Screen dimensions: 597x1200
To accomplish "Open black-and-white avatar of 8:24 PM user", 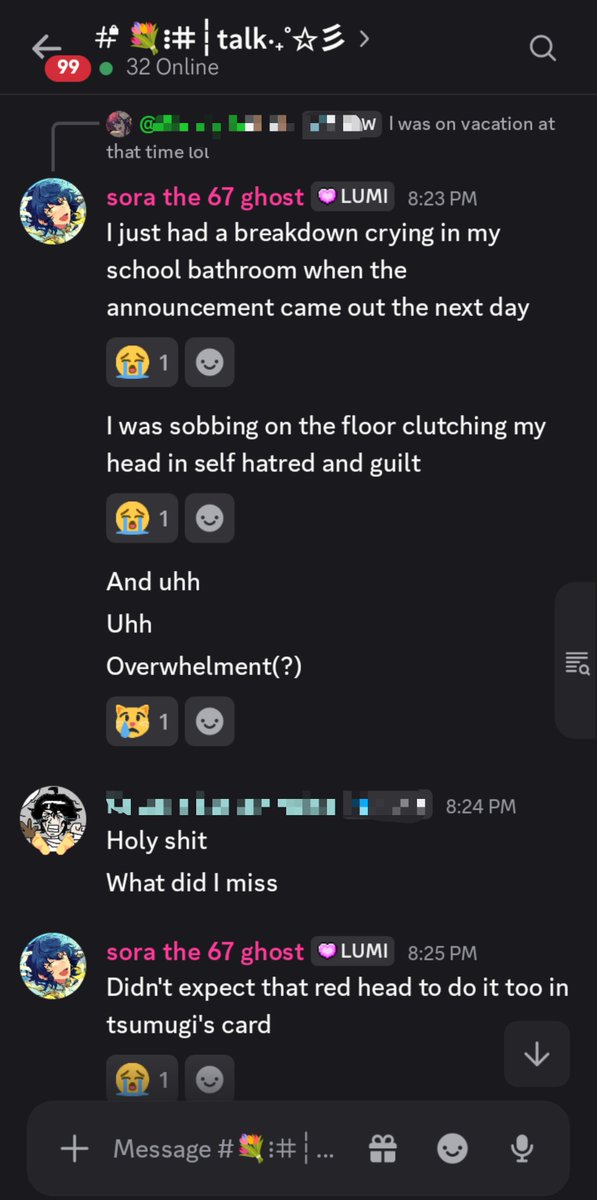I will (53, 819).
